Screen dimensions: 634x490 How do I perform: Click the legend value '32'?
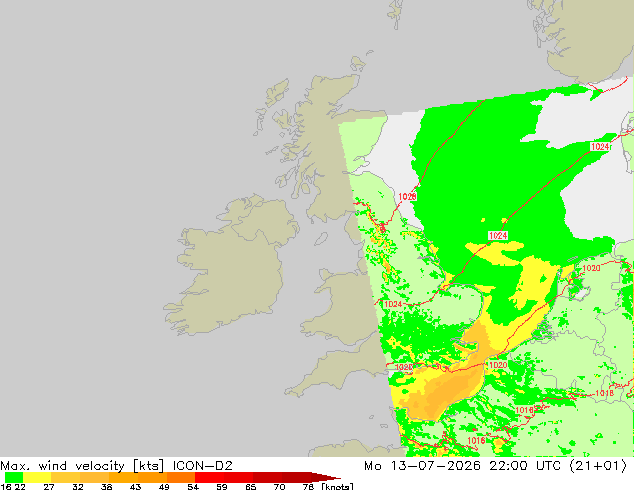[x=78, y=486]
